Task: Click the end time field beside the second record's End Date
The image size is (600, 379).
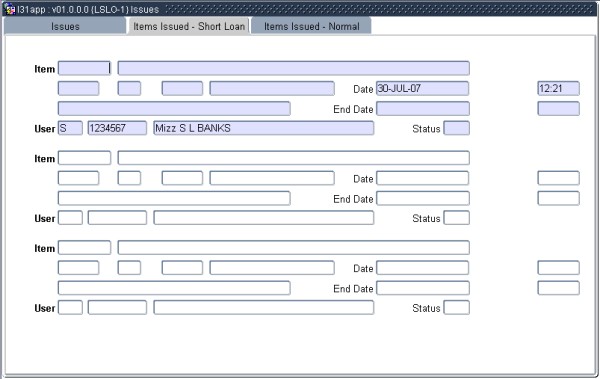Action: 558,198
